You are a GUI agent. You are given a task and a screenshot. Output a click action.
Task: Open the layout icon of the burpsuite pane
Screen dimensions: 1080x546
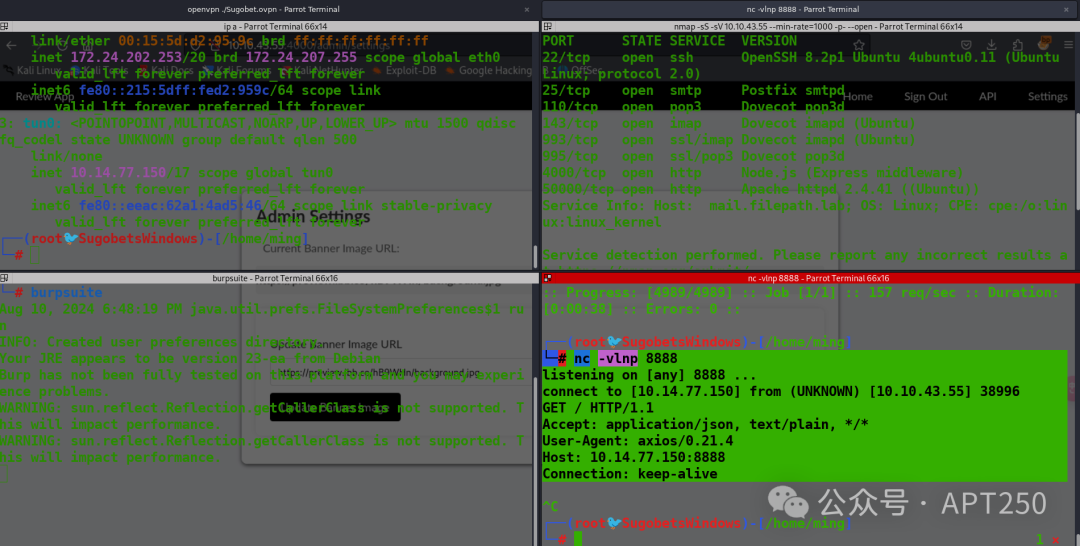coord(4,278)
